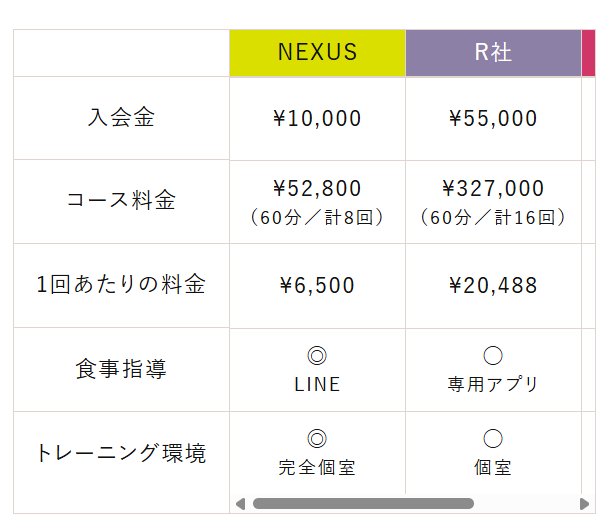Viewport: 609px width, 518px height.
Task: Click the double-circle icon above 完全個室
Action: (317, 438)
